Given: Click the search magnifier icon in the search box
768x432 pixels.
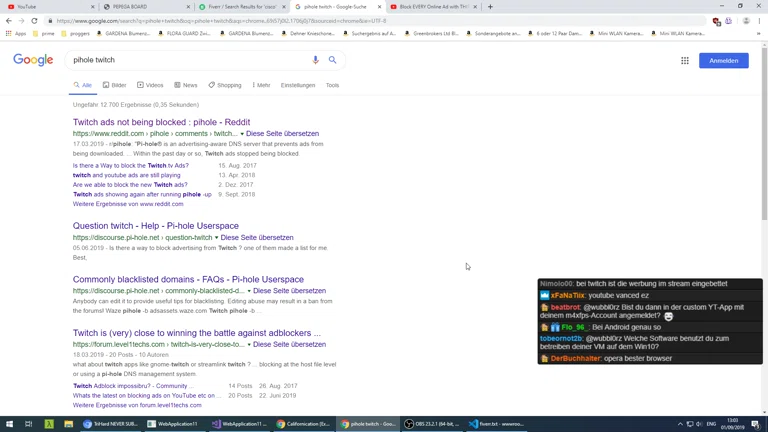Looking at the screenshot, I should pyautogui.click(x=333, y=60).
